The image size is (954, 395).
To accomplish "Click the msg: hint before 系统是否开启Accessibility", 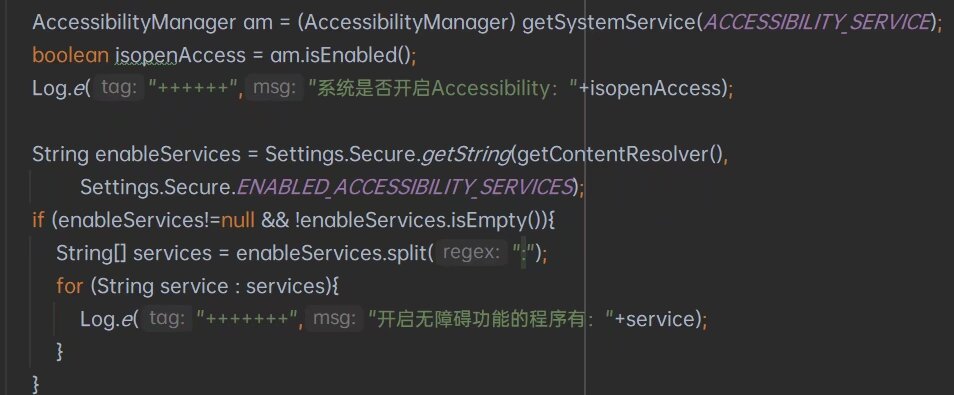I will point(275,88).
